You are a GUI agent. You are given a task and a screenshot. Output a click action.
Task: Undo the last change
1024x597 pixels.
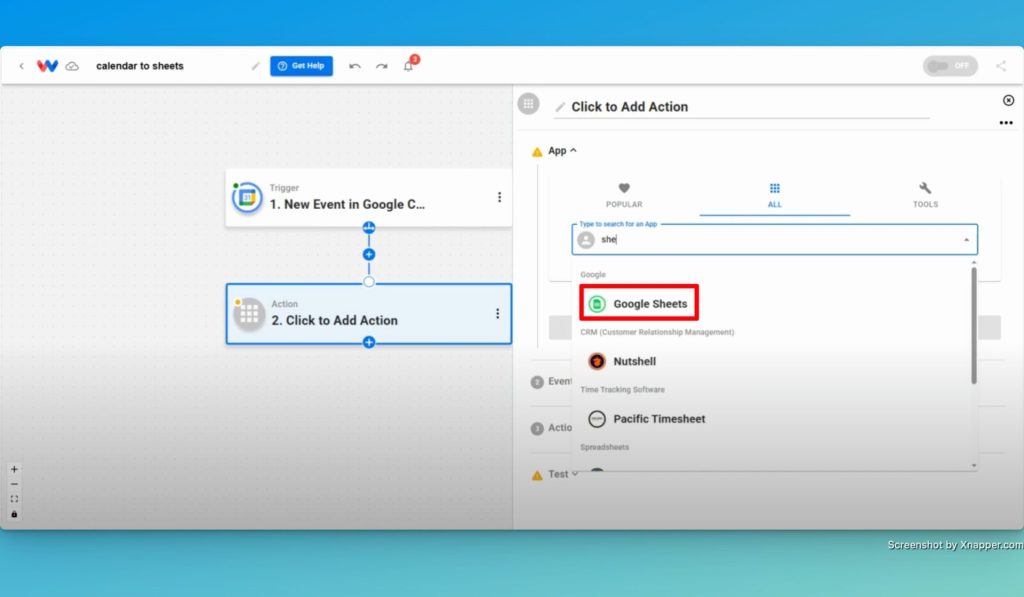click(355, 66)
